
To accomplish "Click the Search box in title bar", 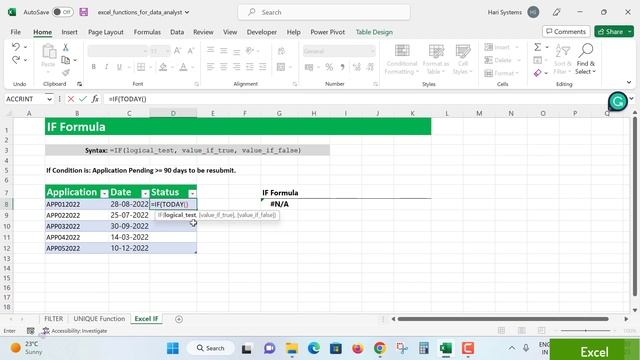I will pyautogui.click(x=324, y=12).
